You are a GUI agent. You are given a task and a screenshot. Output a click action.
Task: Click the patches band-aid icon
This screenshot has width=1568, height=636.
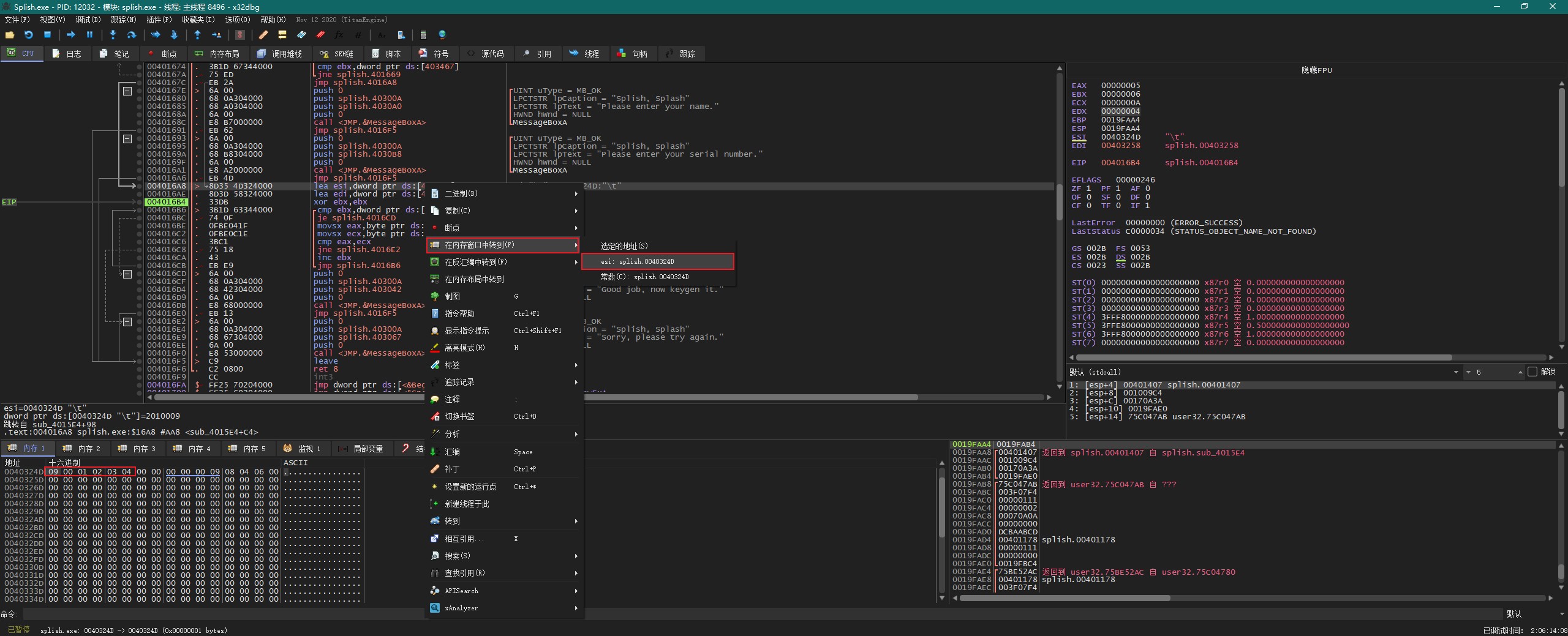point(263,35)
